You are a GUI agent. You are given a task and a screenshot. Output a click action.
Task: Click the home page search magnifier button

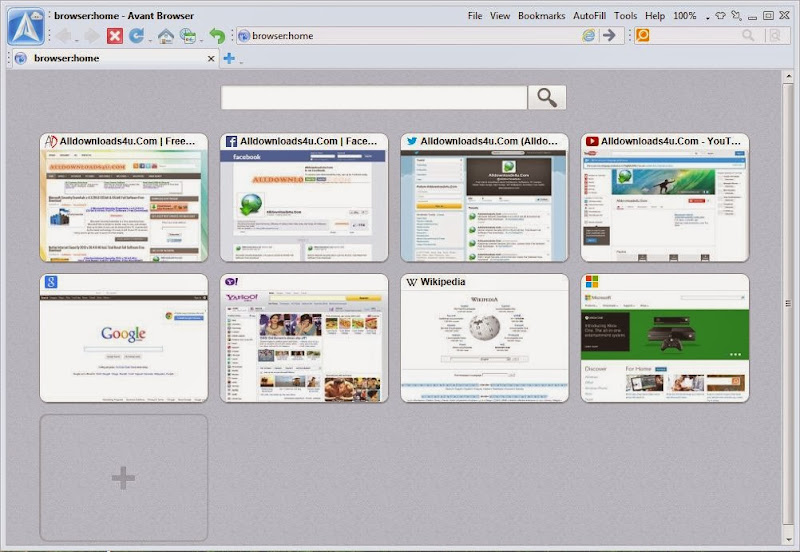pos(547,97)
